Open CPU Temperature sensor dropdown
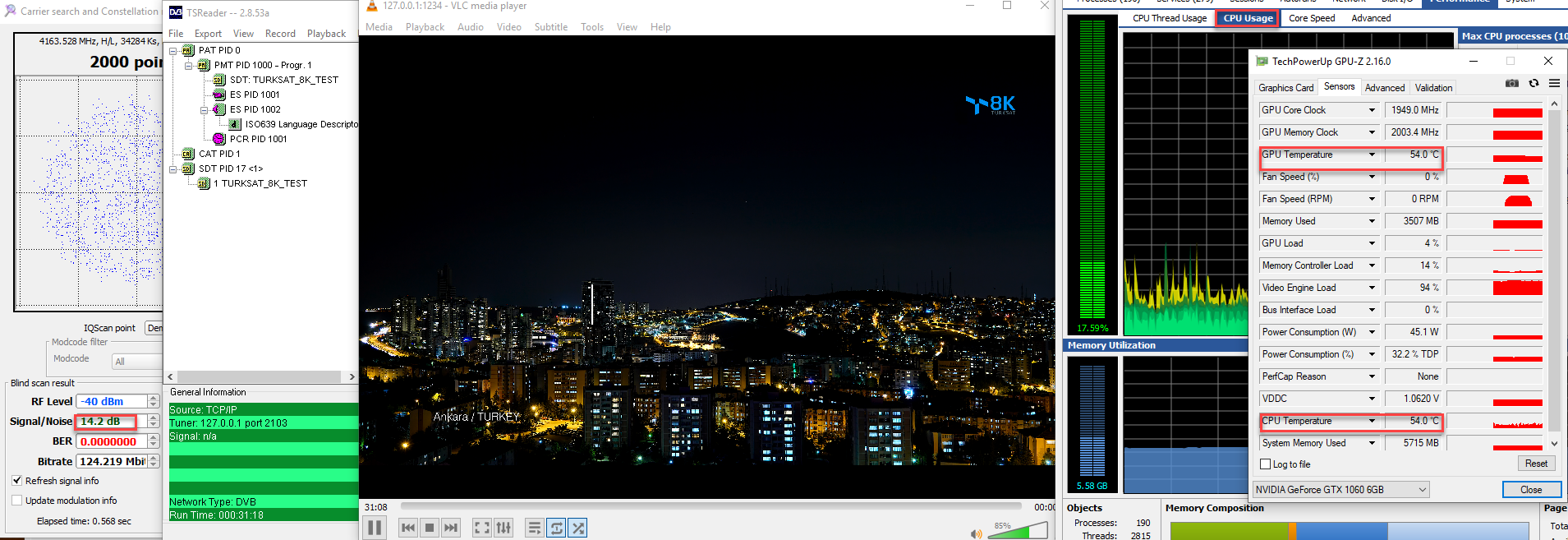This screenshot has height=540, width=1568. pos(1372,421)
